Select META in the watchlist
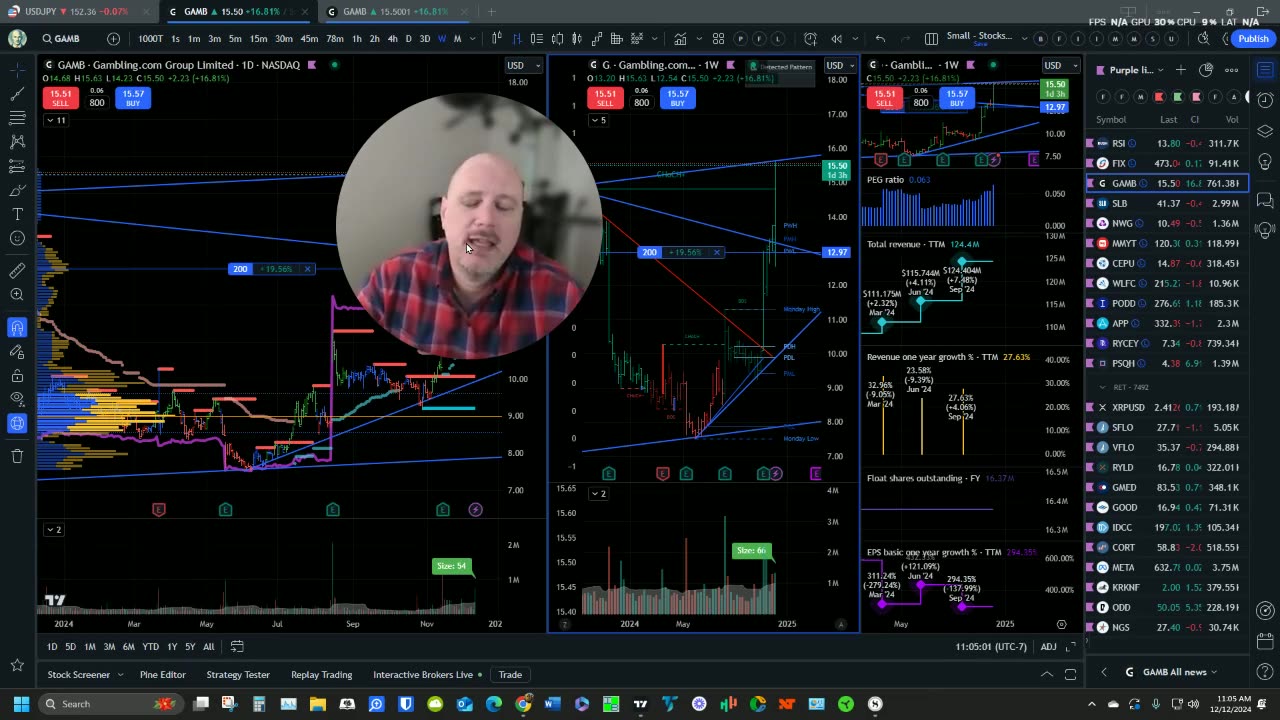 [x=1167, y=567]
